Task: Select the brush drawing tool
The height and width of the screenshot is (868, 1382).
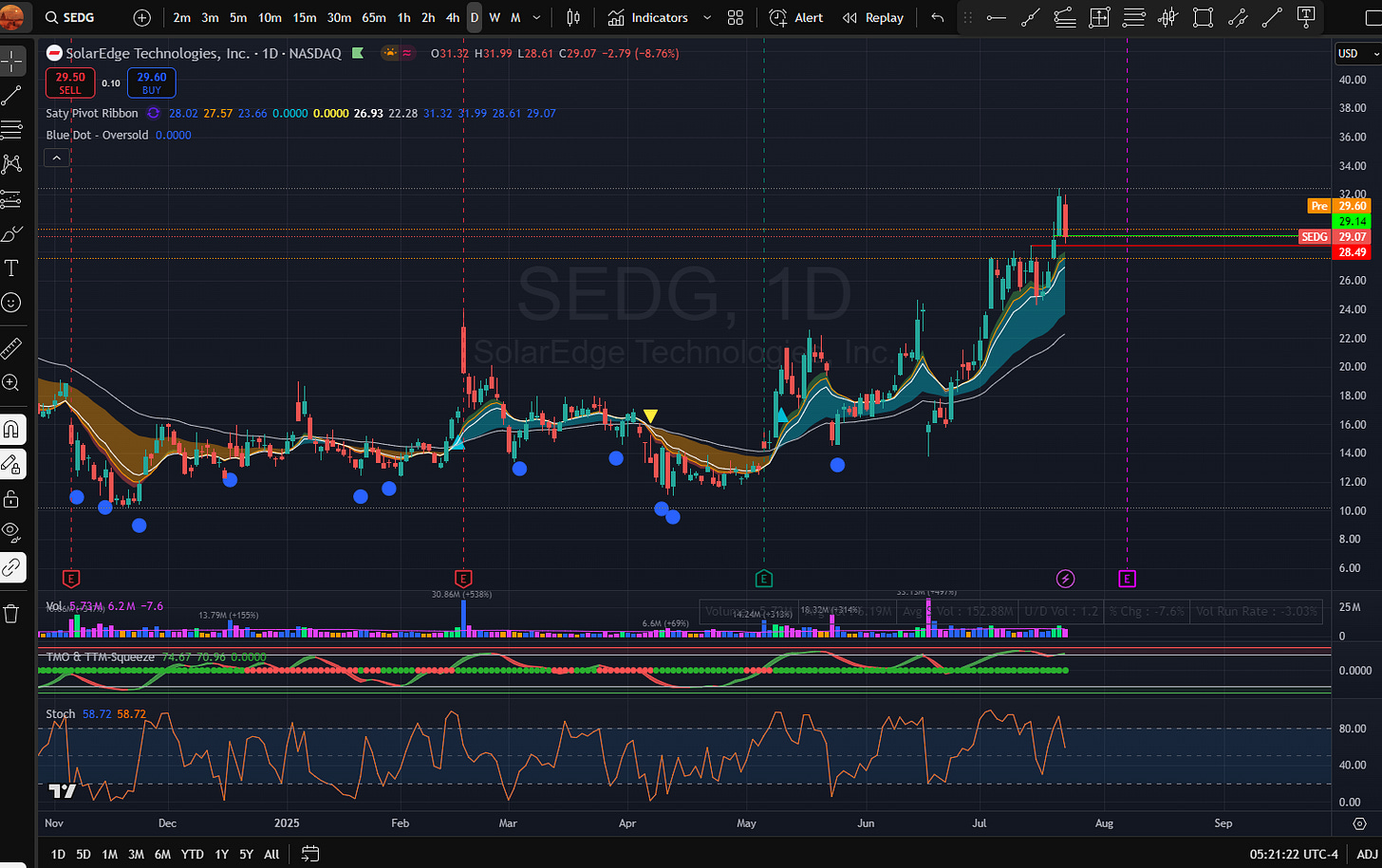Action: (x=12, y=233)
